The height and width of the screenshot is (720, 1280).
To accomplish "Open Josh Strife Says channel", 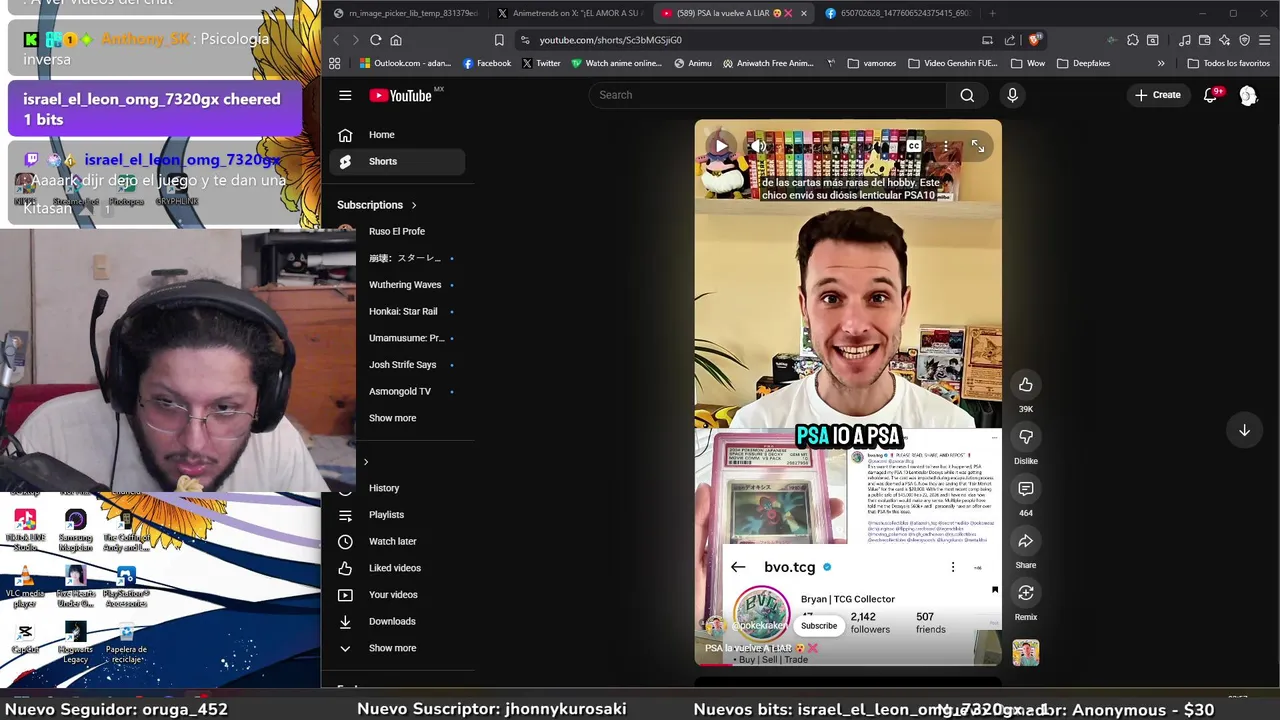I will [402, 365].
